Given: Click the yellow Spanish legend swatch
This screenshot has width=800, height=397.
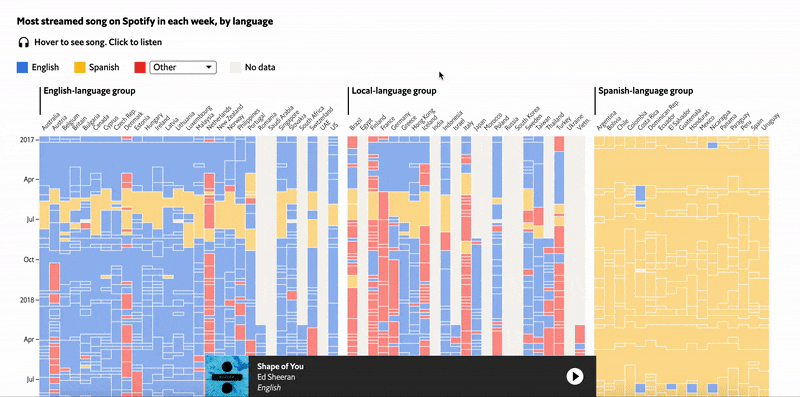Looking at the screenshot, I should click(80, 67).
